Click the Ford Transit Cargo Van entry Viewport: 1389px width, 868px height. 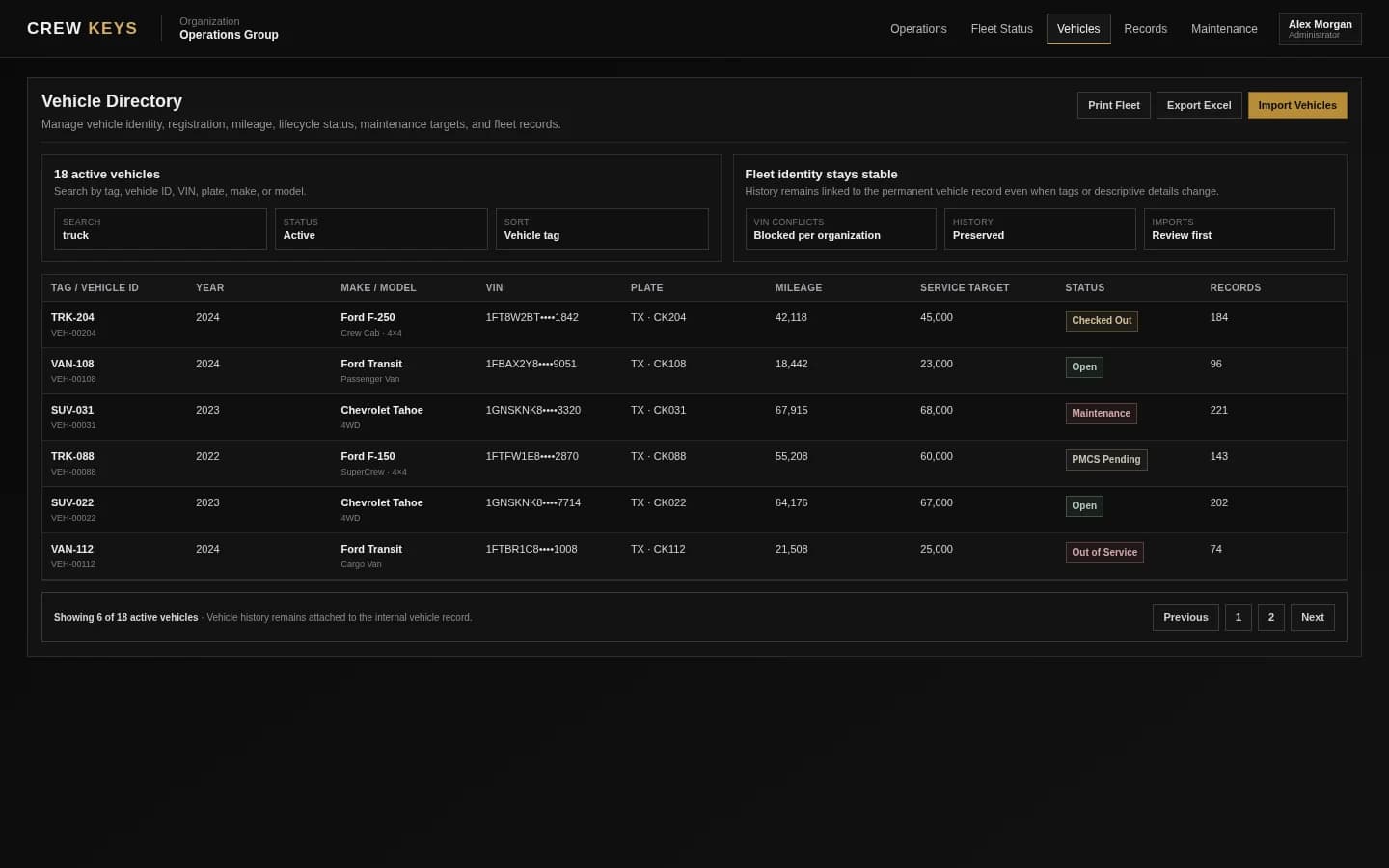point(371,556)
